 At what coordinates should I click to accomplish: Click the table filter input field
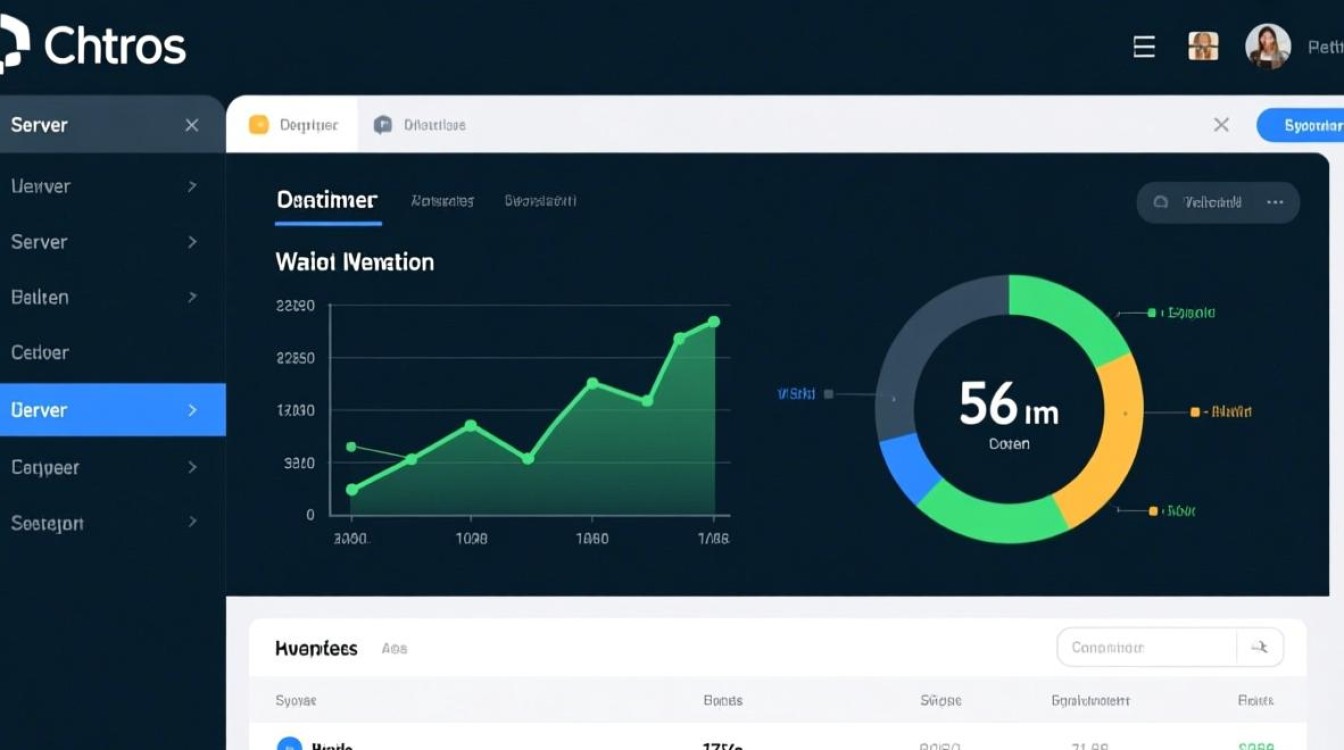coord(1145,647)
